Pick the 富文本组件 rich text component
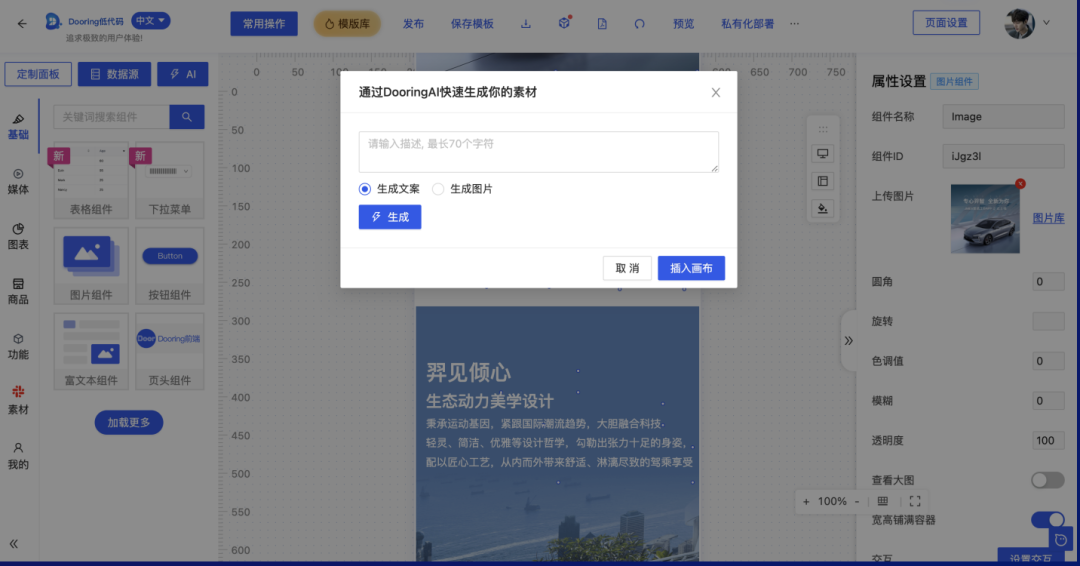The image size is (1080, 566). pos(91,351)
